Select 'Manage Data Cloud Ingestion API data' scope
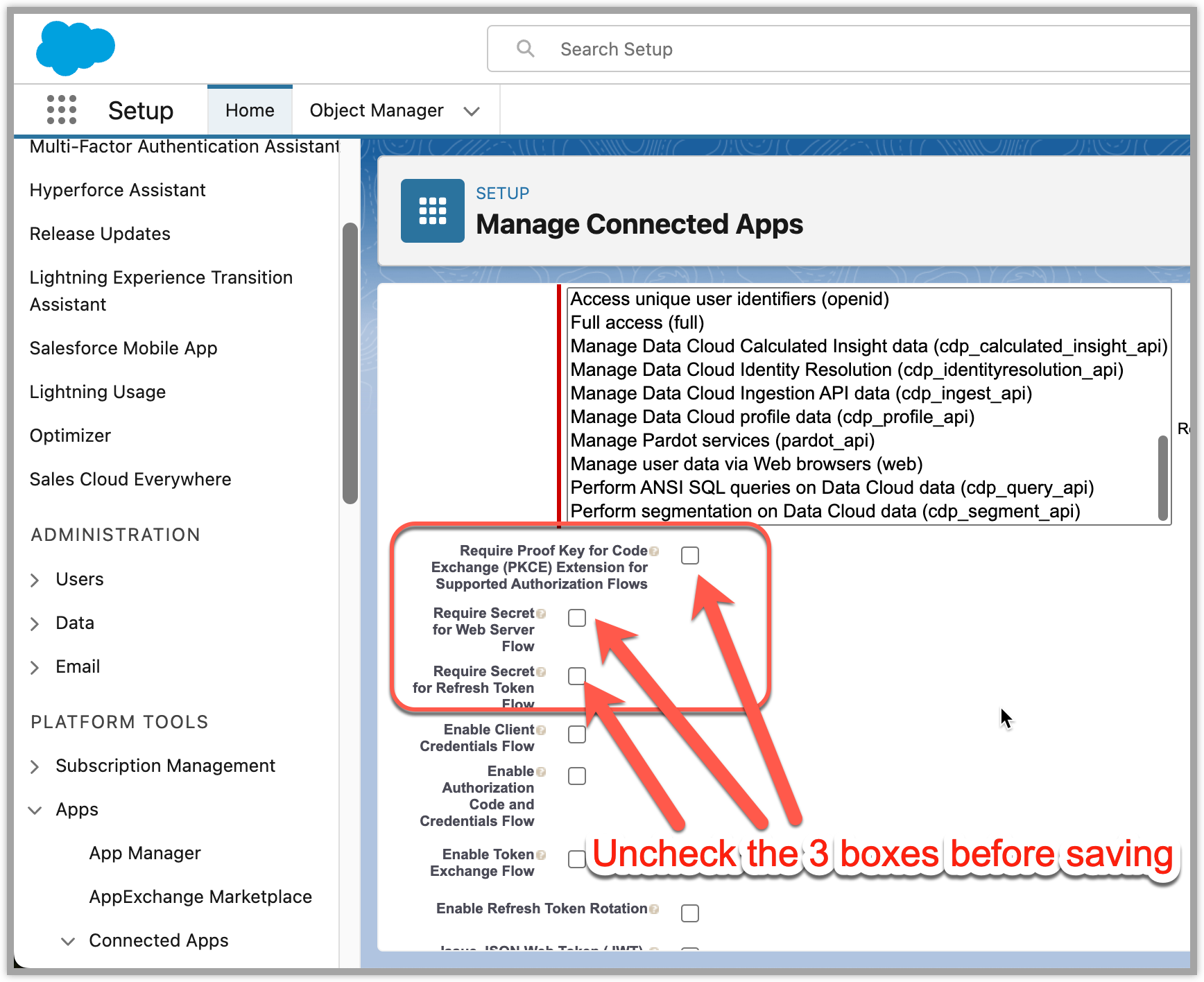The image size is (1204, 982). pos(801,393)
